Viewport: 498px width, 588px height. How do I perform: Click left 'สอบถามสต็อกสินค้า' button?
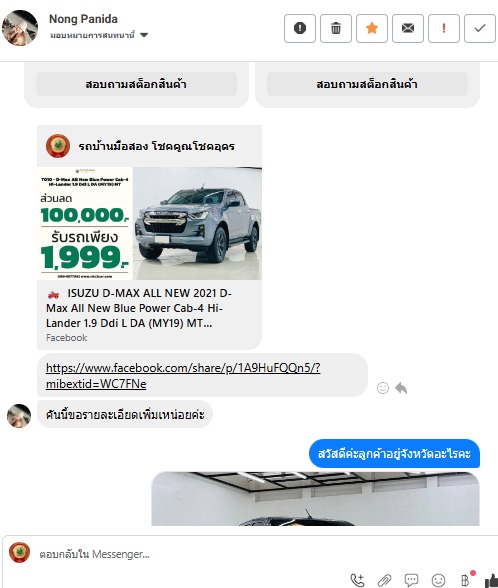[136, 84]
